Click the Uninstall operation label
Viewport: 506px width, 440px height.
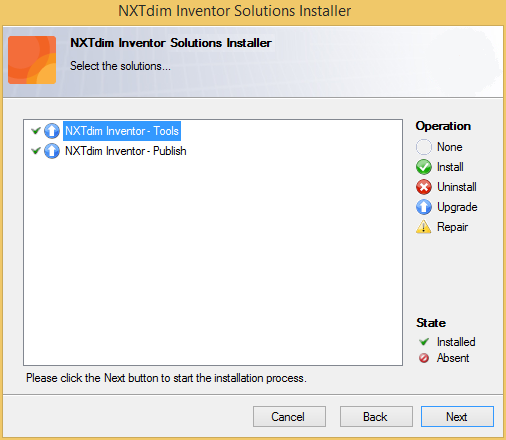tap(457, 187)
